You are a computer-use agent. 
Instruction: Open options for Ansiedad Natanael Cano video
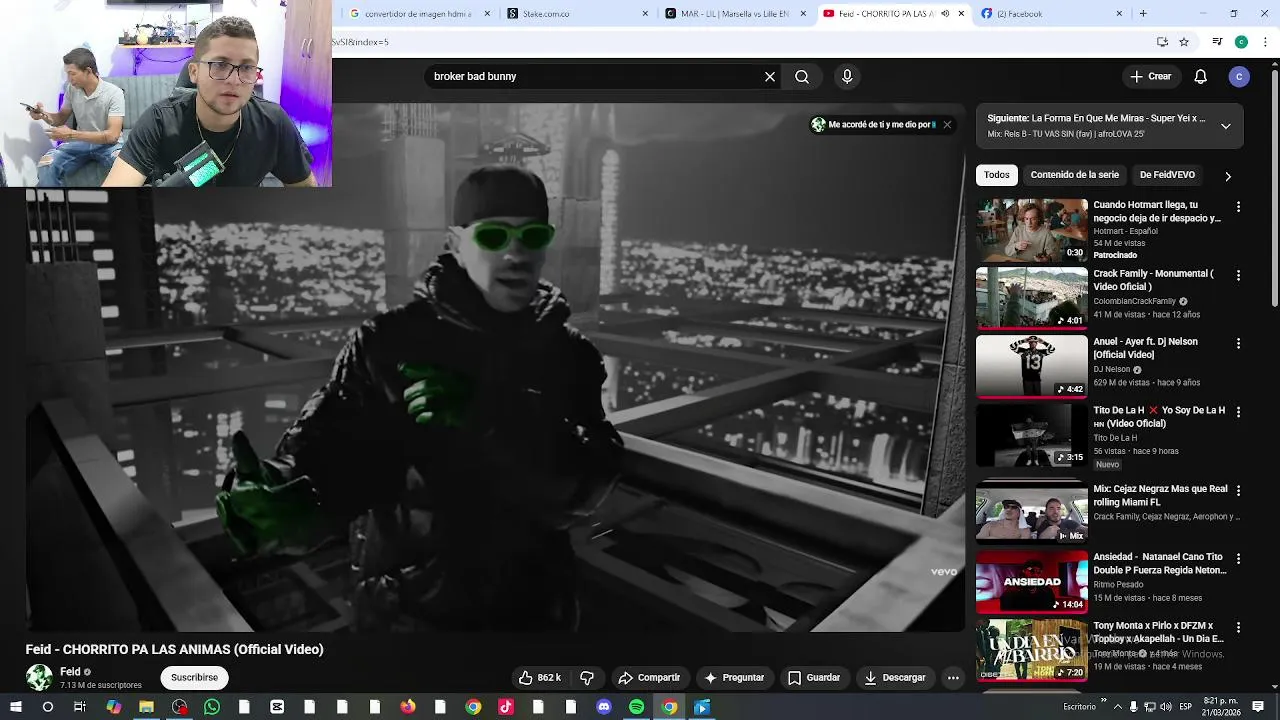pos(1238,559)
